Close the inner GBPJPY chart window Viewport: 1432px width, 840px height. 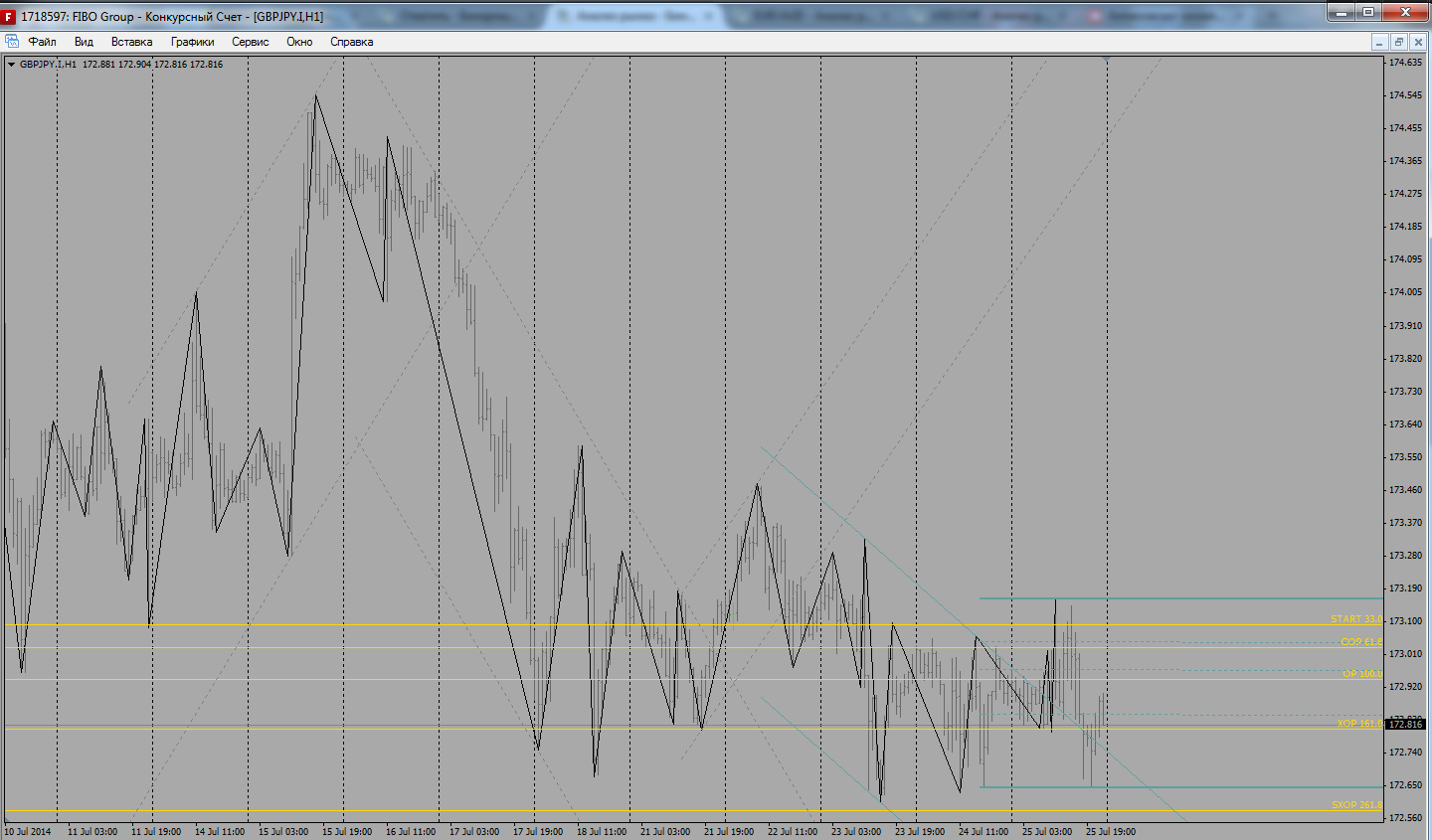coord(1418,42)
